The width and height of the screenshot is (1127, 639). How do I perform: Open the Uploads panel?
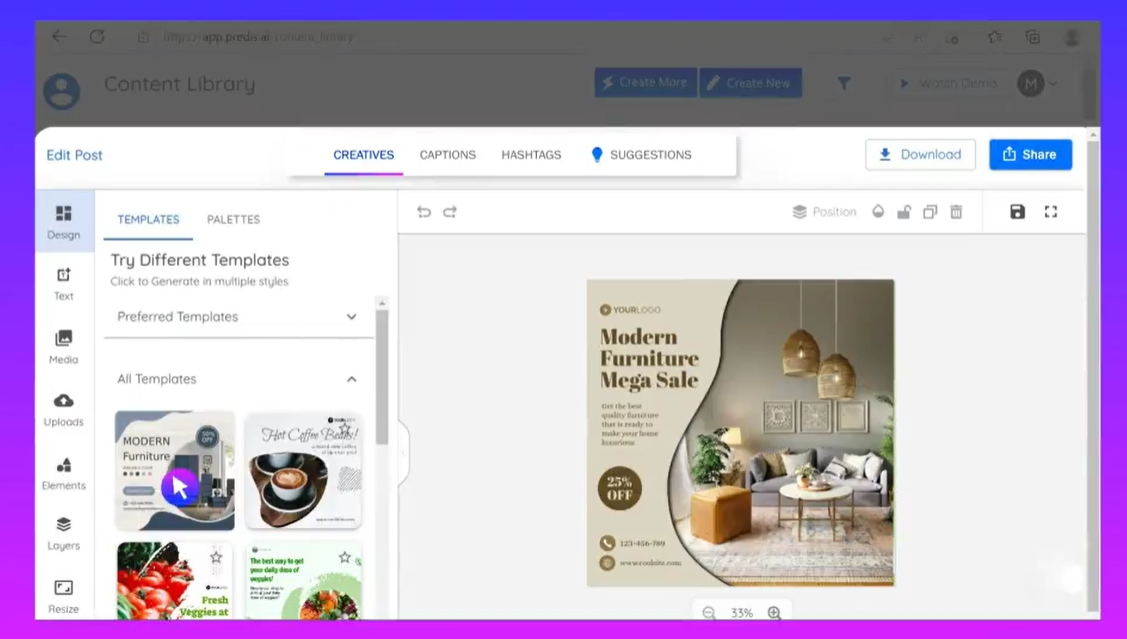click(x=63, y=409)
